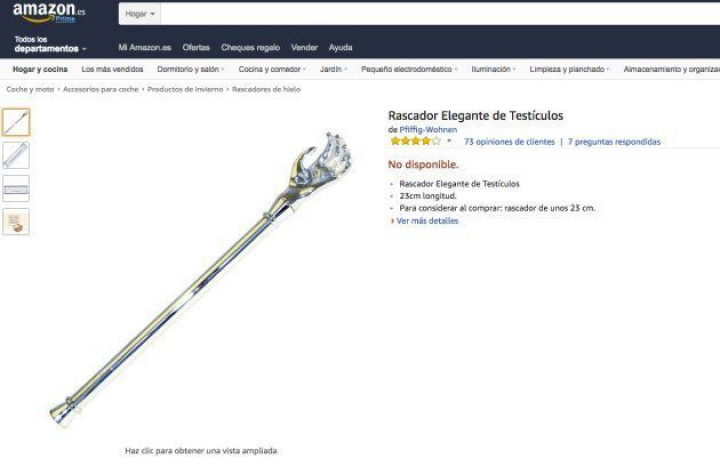
Task: Click the search input field
Action: pos(440,14)
